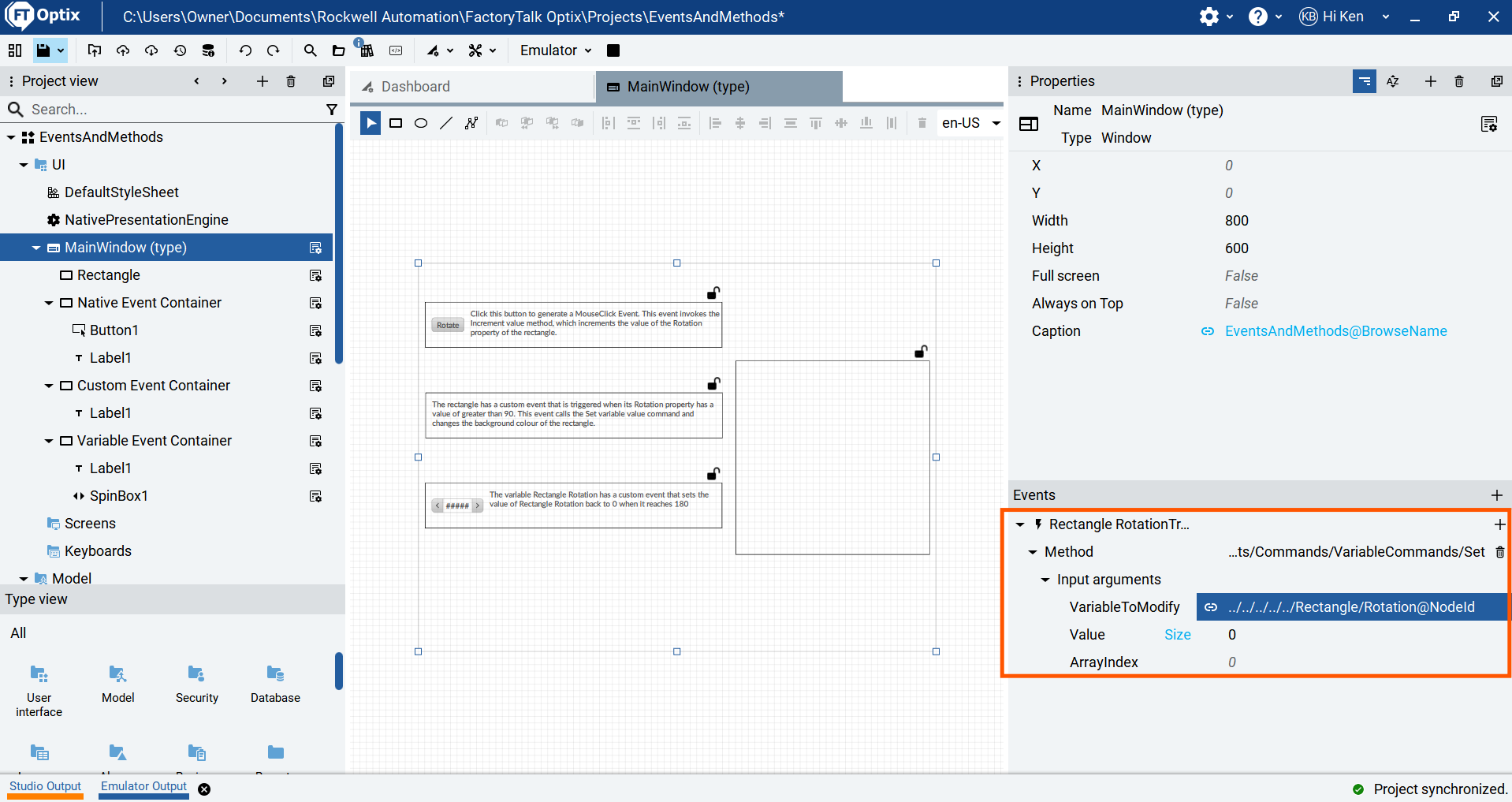Collapse the Input arguments section
1512x802 pixels.
pyautogui.click(x=1045, y=580)
